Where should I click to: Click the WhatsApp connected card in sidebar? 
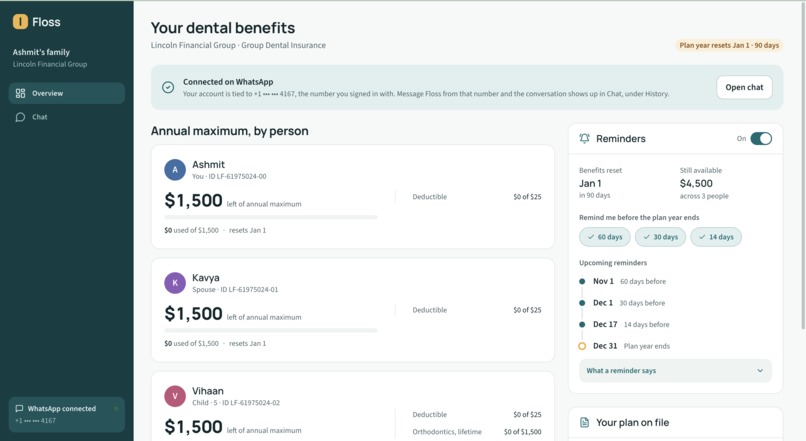click(67, 414)
